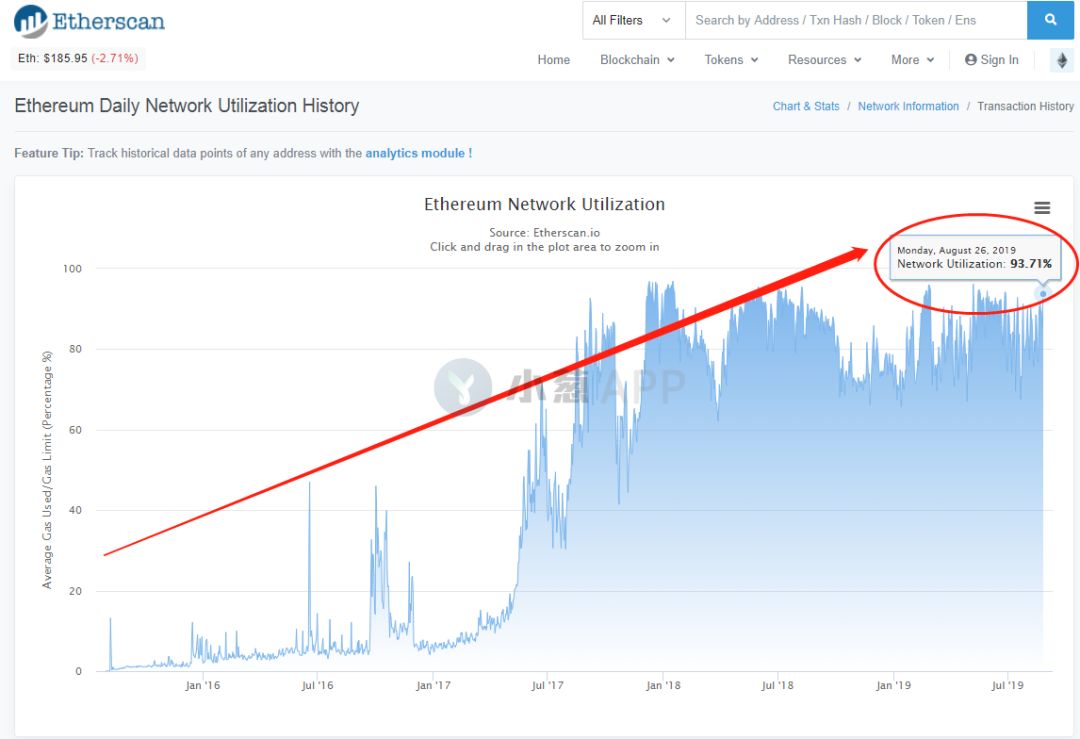Expand the More menu
Viewport: 1080px width, 739px height.
pos(912,60)
